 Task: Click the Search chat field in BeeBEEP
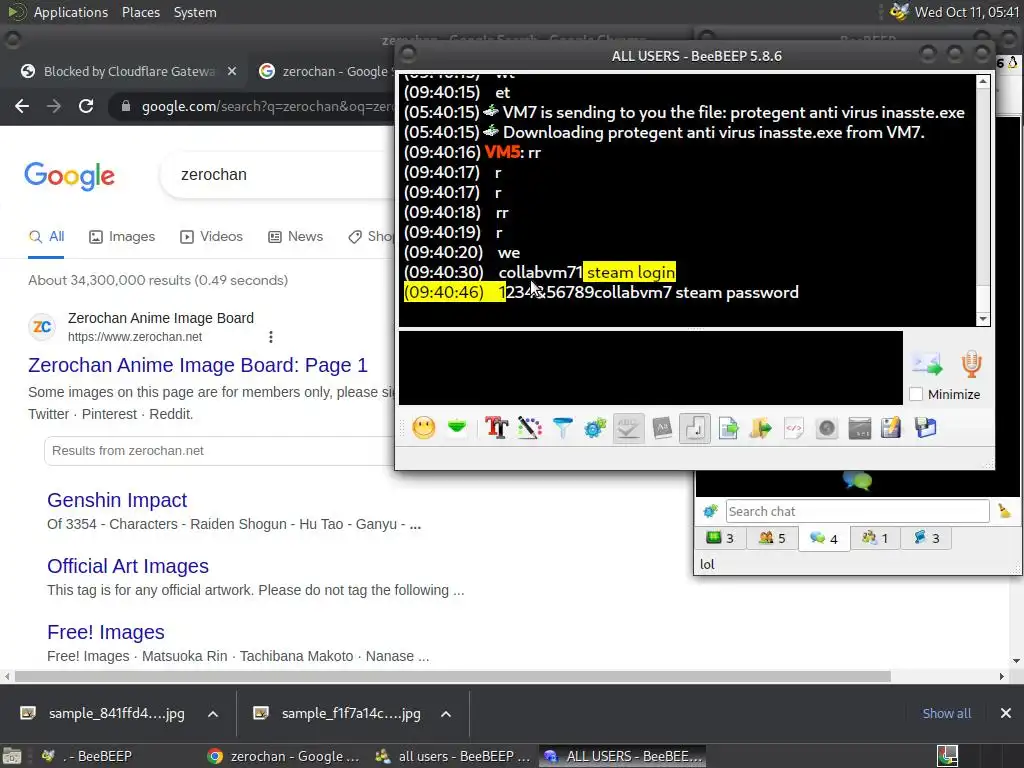[x=857, y=511]
